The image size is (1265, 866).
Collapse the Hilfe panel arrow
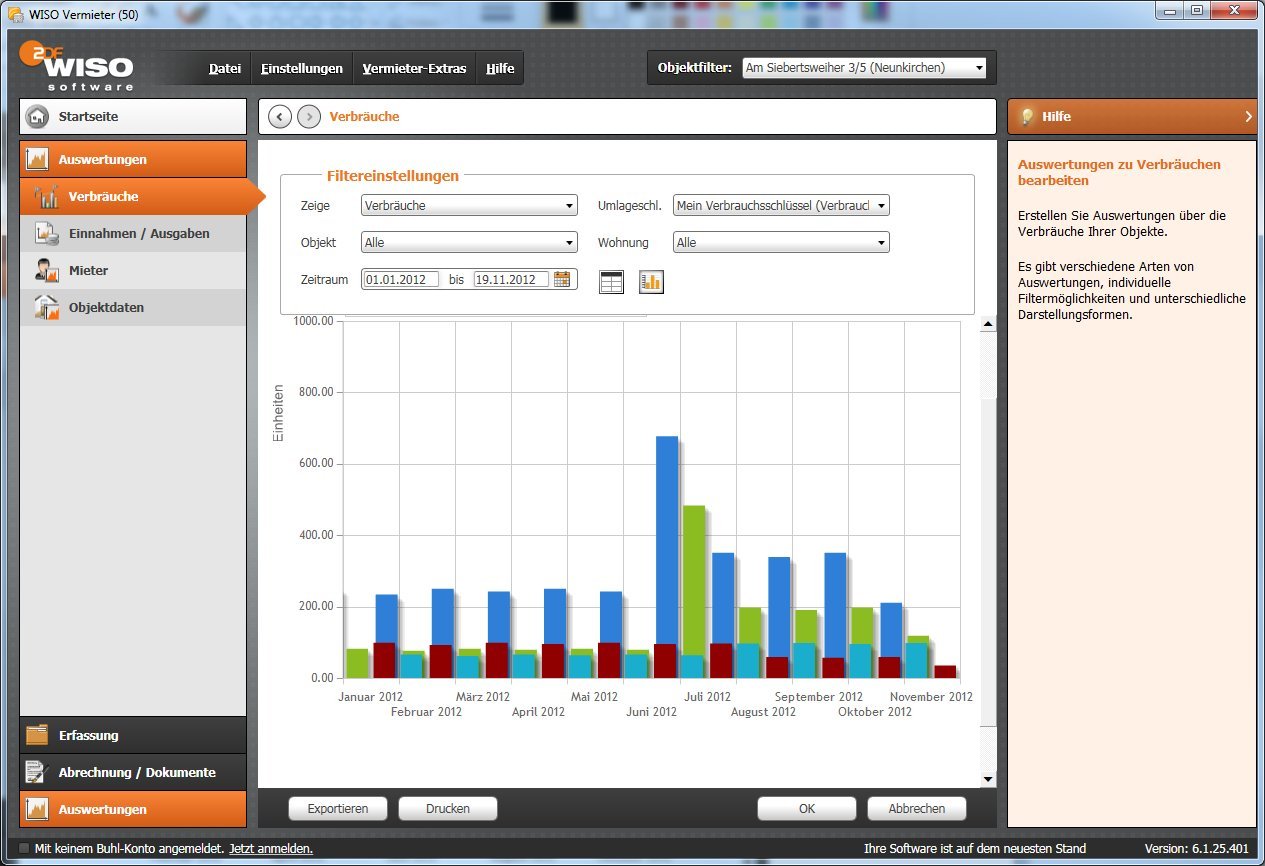1248,117
